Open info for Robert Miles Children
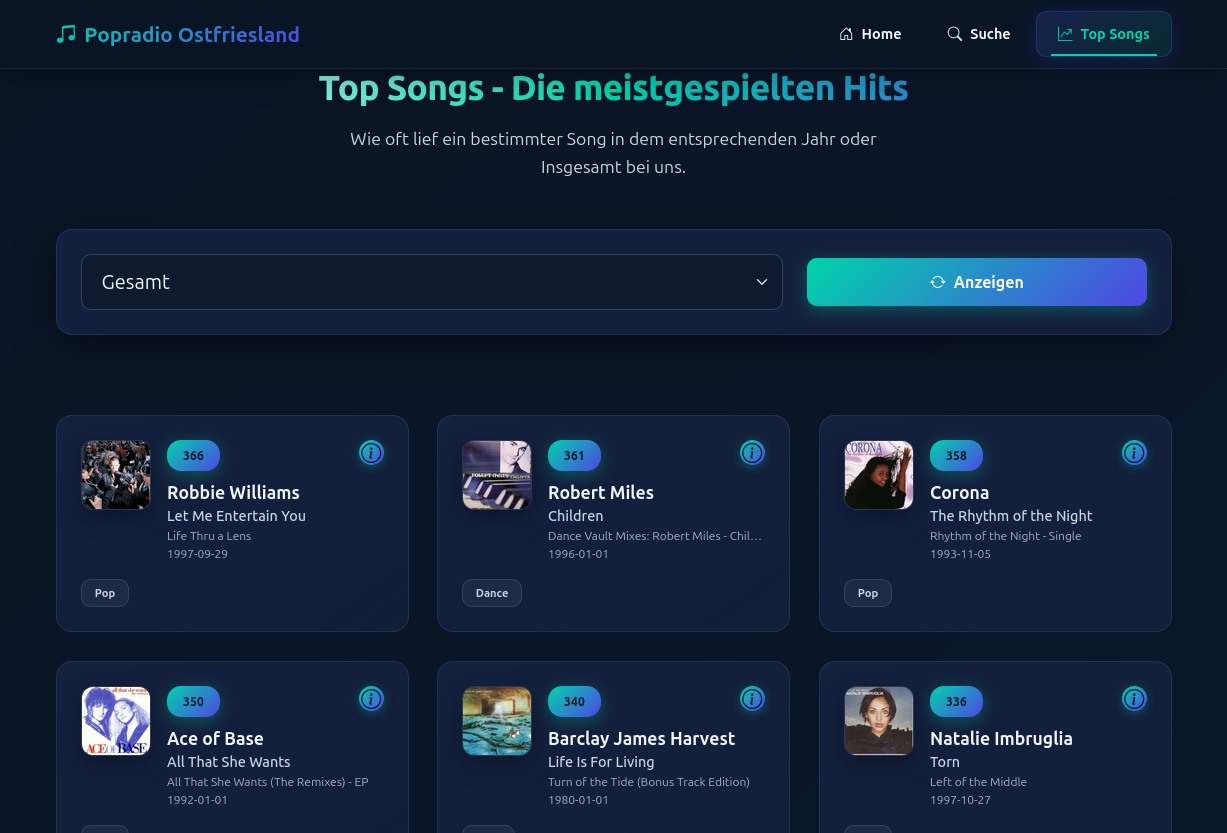This screenshot has width=1227, height=833. 752,452
